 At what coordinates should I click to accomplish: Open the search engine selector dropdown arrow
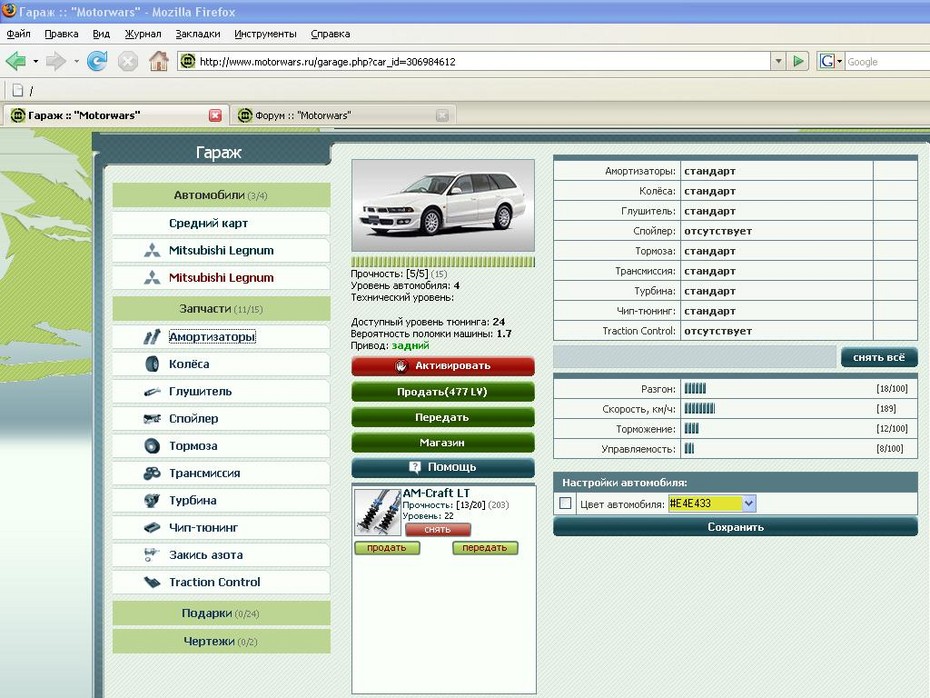[839, 61]
